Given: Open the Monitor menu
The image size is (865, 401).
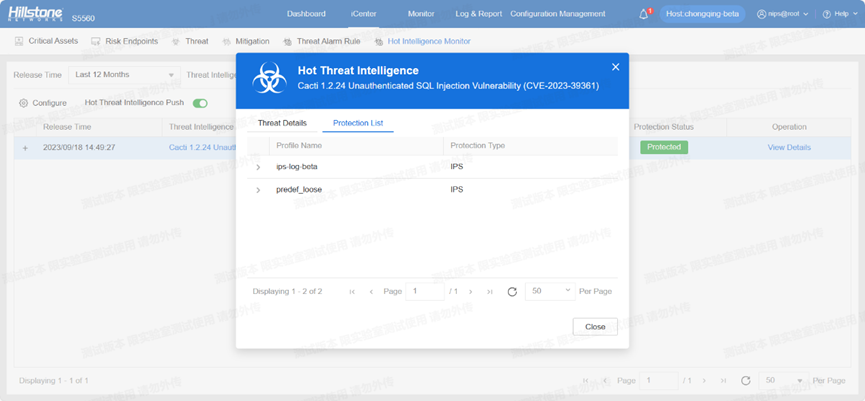Looking at the screenshot, I should tap(421, 14).
